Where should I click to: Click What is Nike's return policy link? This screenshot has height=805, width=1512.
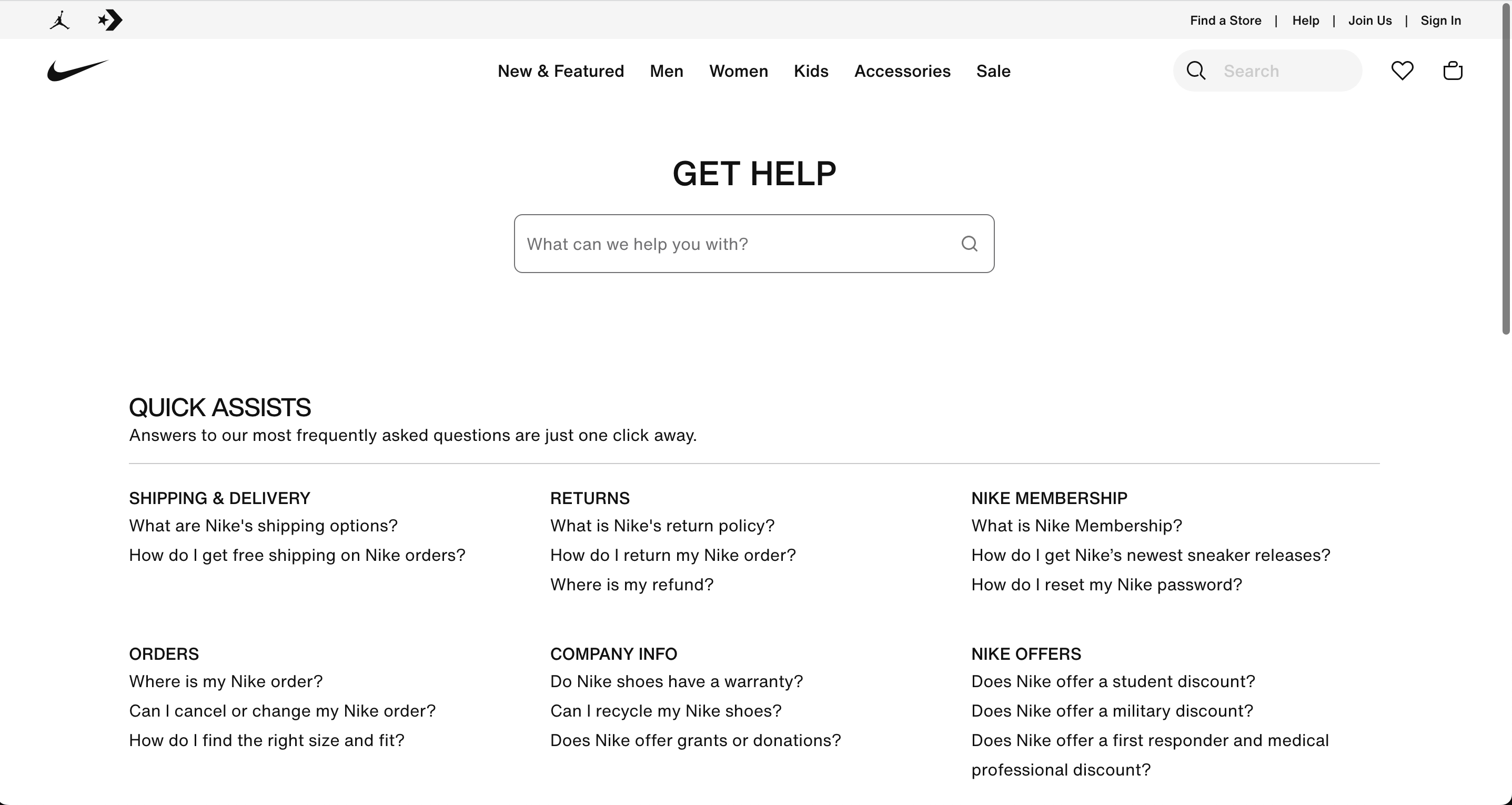662,525
